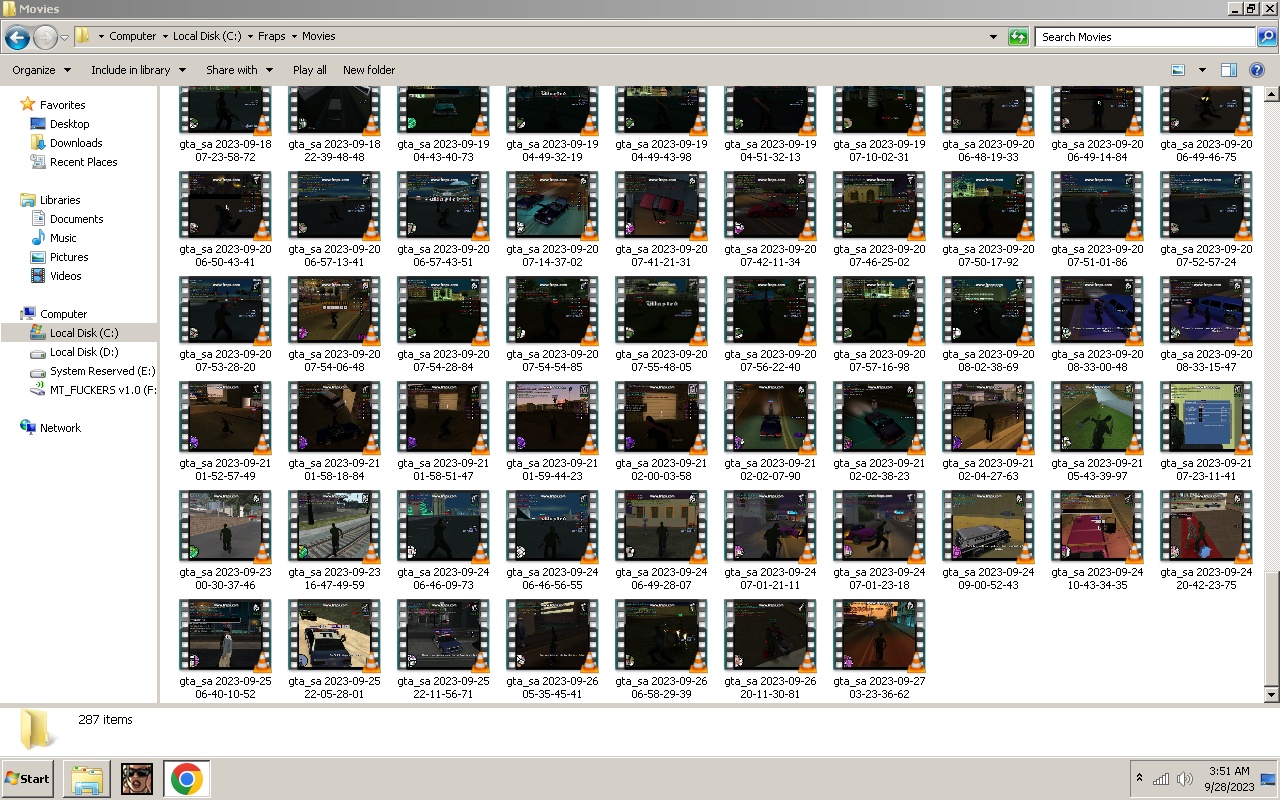The image size is (1280, 800).
Task: Expand the dropdown arrow after Fraps breadcrumb
Action: tap(294, 36)
